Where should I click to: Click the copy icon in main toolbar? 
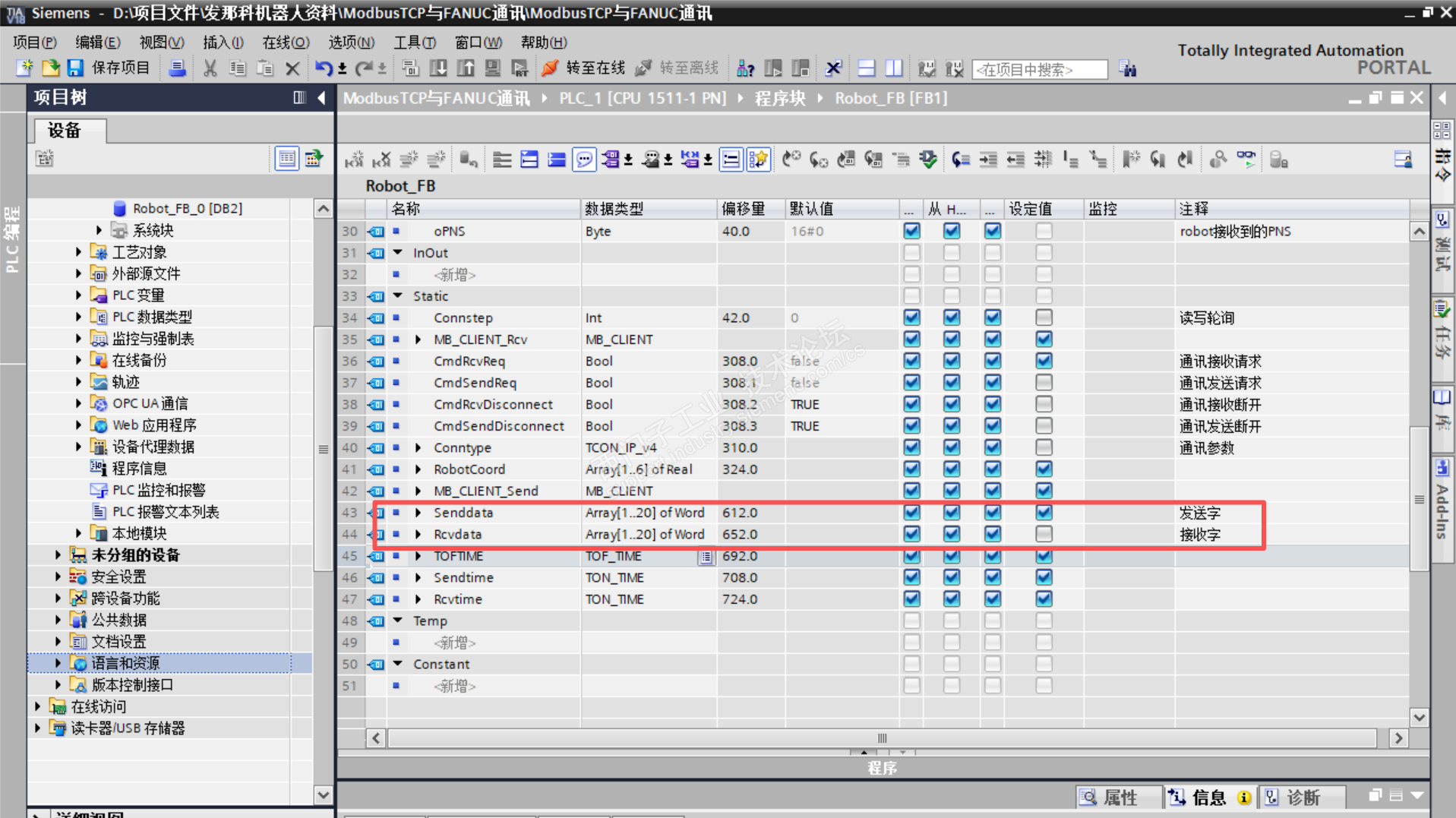(x=238, y=68)
